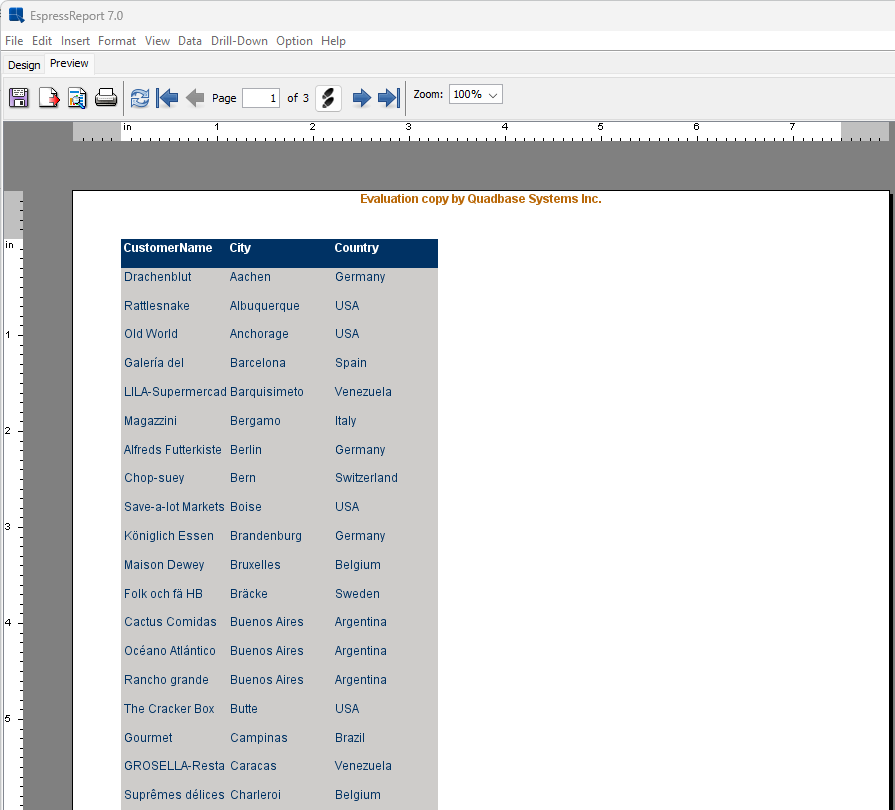895x810 pixels.
Task: Go to the previous page
Action: click(x=195, y=98)
